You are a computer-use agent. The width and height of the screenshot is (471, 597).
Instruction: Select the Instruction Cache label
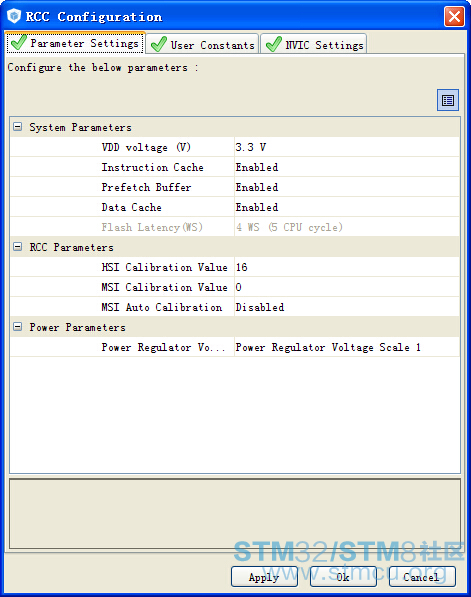coord(152,167)
